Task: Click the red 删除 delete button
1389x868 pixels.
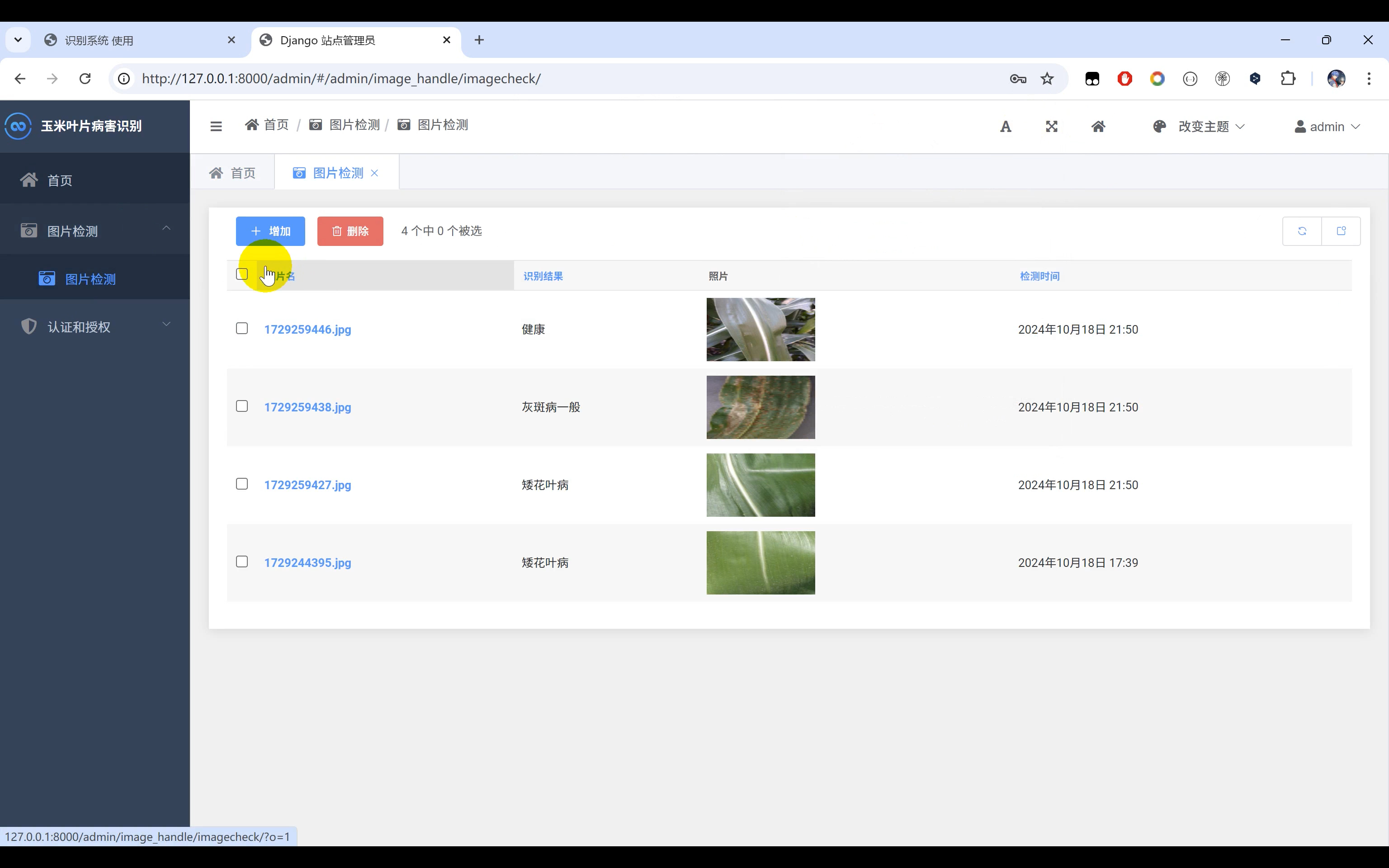Action: click(350, 231)
